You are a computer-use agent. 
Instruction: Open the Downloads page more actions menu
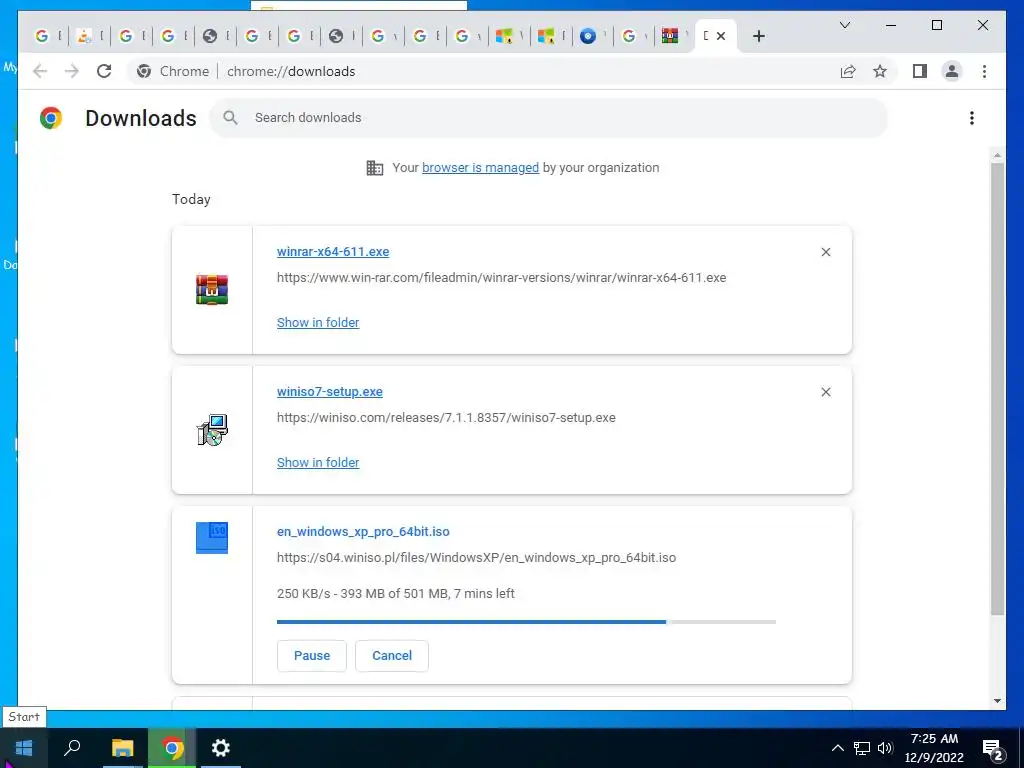point(972,118)
